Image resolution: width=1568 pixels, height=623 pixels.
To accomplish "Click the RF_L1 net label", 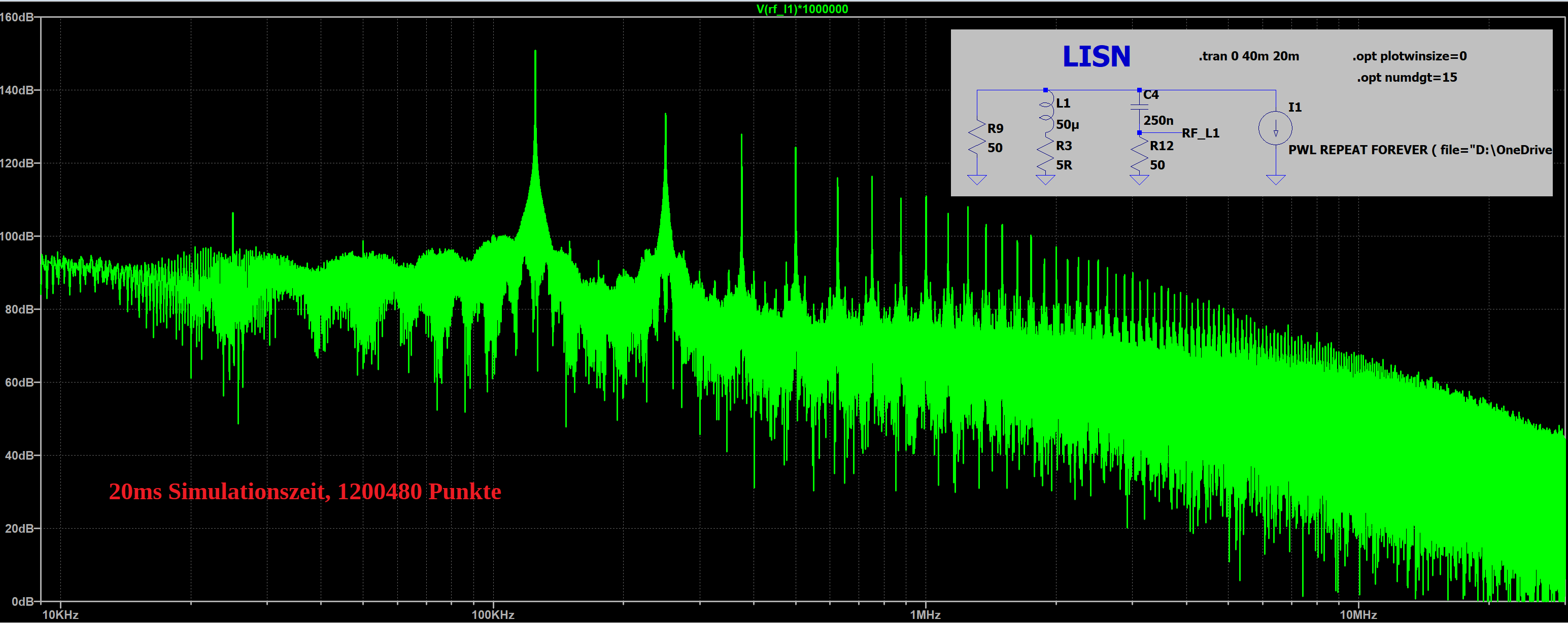I will 1200,133.
